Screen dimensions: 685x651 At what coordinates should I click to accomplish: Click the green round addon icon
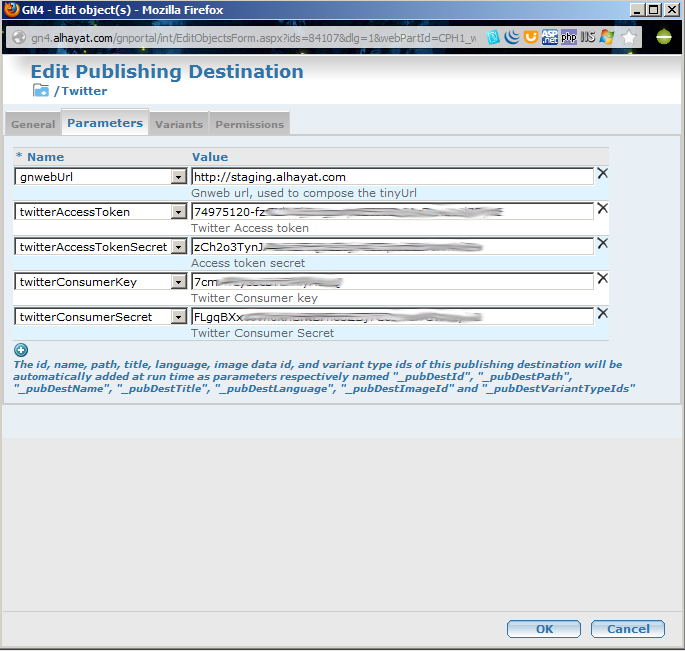tap(664, 37)
